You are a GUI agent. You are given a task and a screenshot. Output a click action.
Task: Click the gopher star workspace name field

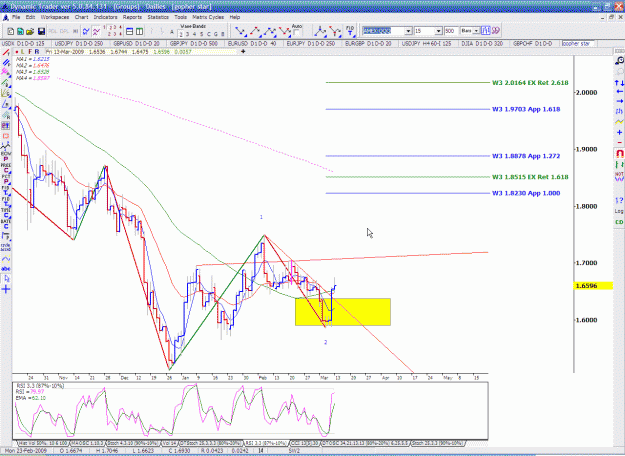[578, 43]
